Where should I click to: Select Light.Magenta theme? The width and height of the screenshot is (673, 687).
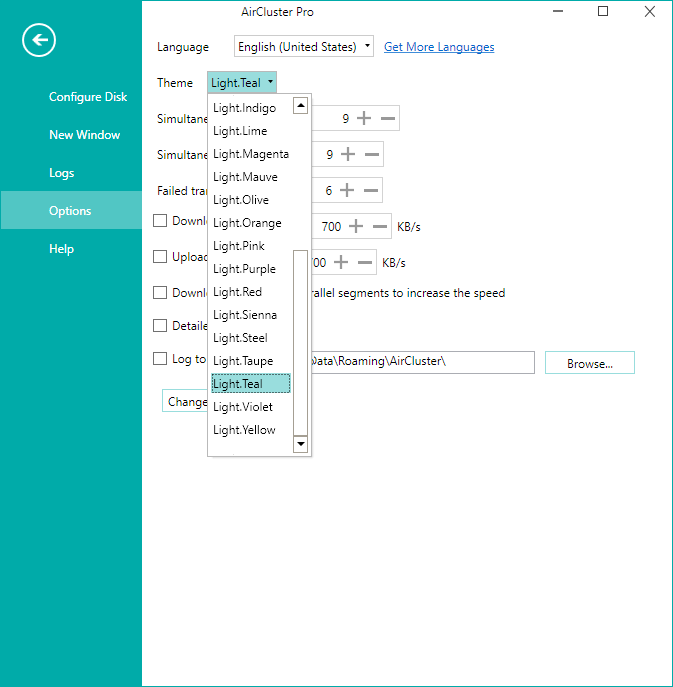click(x=251, y=154)
